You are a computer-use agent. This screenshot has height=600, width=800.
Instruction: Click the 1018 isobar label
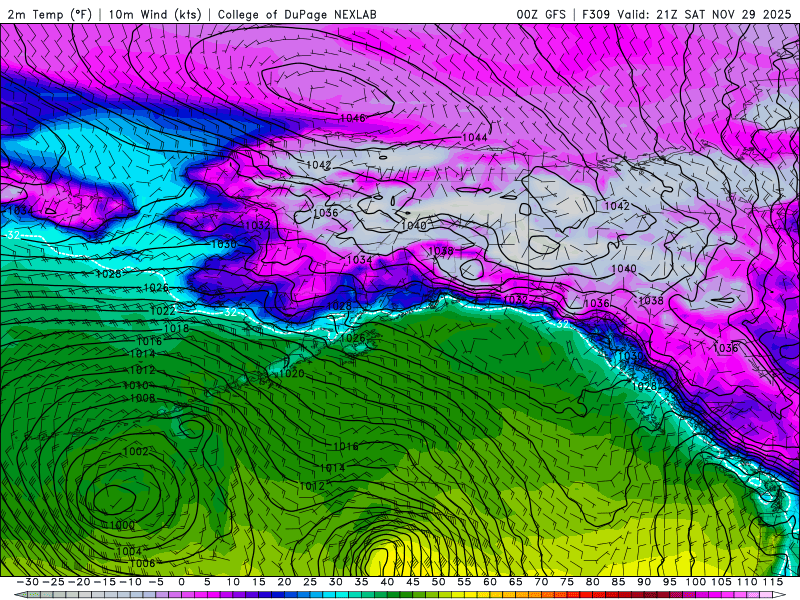[x=176, y=328]
